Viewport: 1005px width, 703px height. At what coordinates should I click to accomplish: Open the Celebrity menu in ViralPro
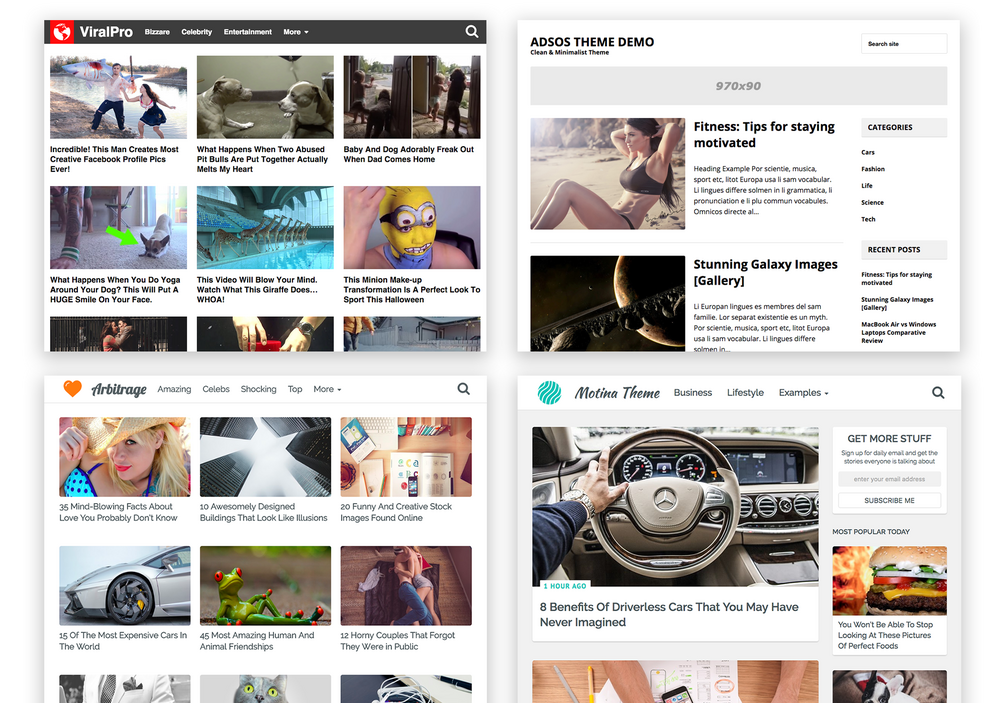(196, 31)
